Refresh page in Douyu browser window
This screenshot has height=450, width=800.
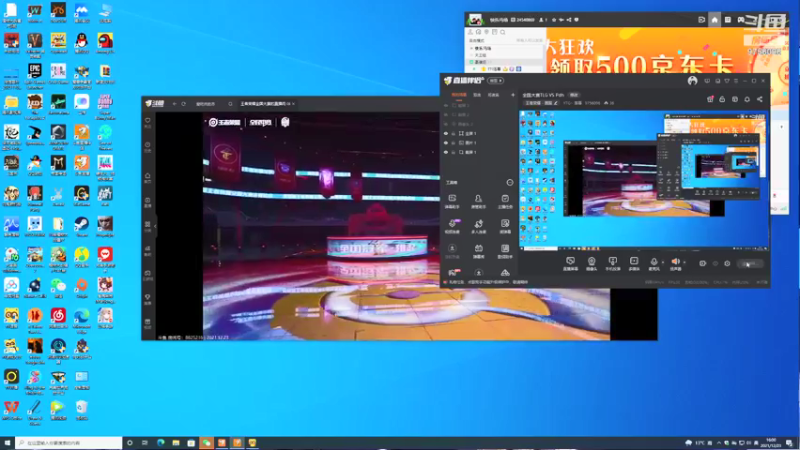pyautogui.click(x=184, y=104)
